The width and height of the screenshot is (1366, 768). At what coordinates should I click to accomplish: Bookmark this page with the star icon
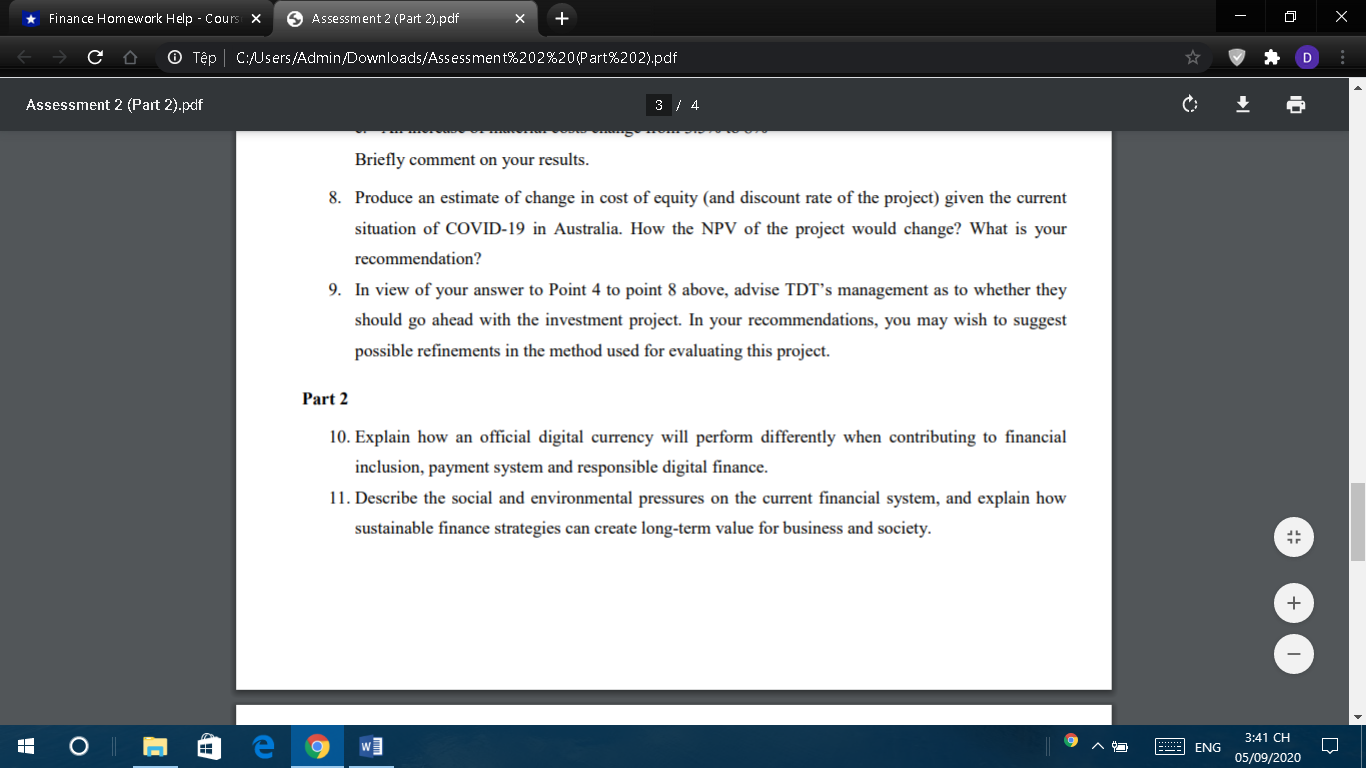[x=1192, y=57]
